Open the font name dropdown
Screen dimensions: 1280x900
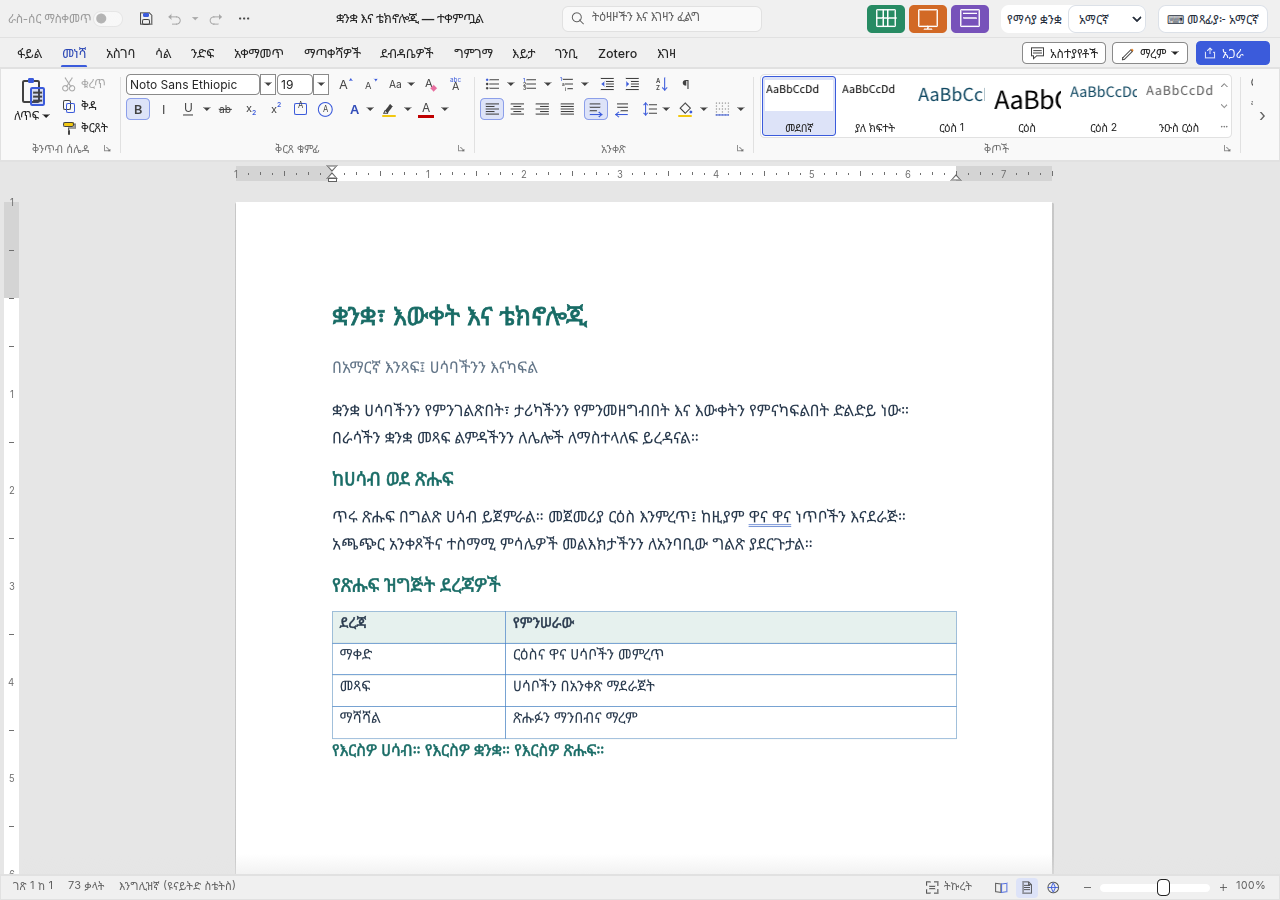(x=268, y=85)
